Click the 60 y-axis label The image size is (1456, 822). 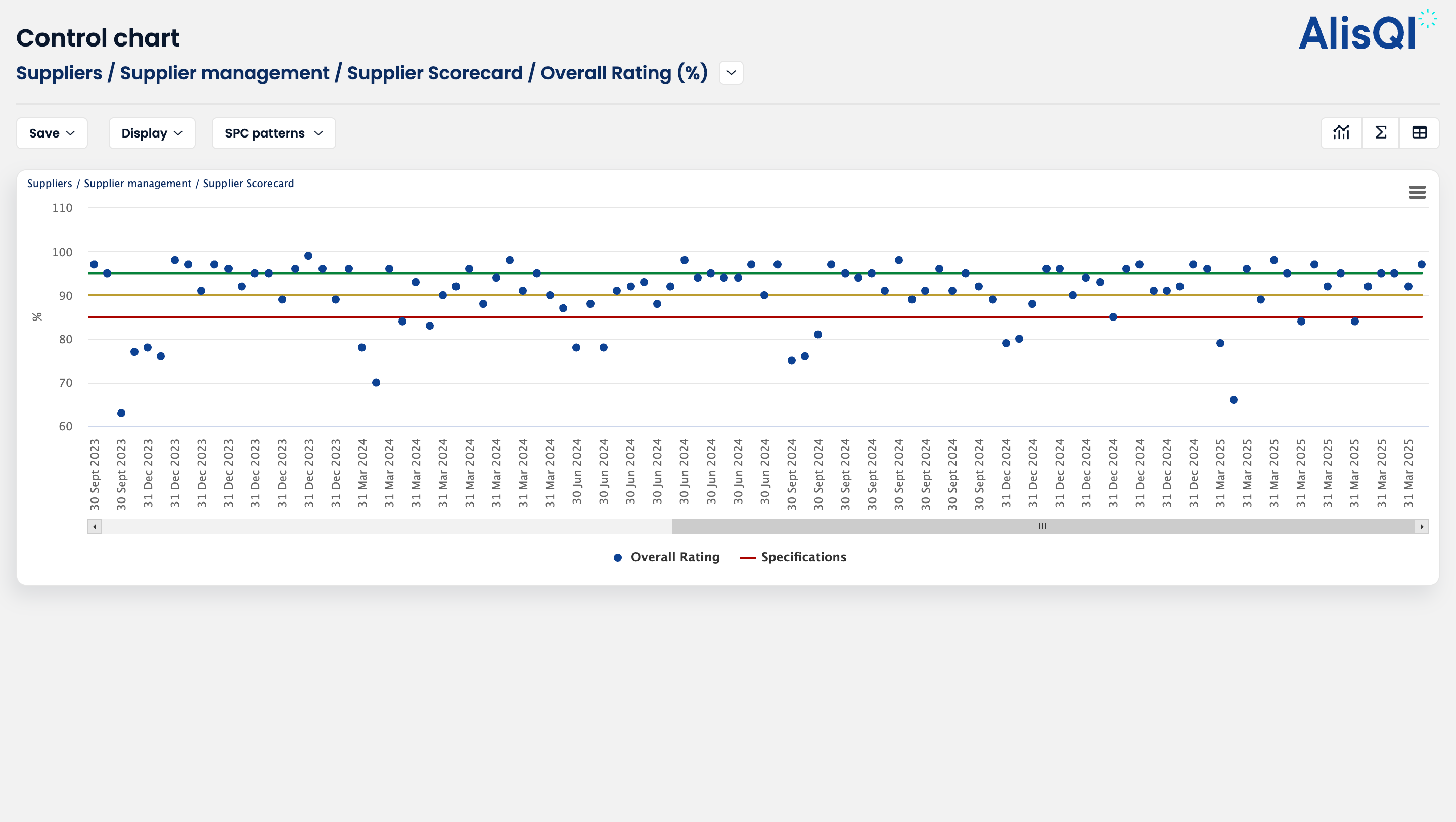click(x=66, y=426)
